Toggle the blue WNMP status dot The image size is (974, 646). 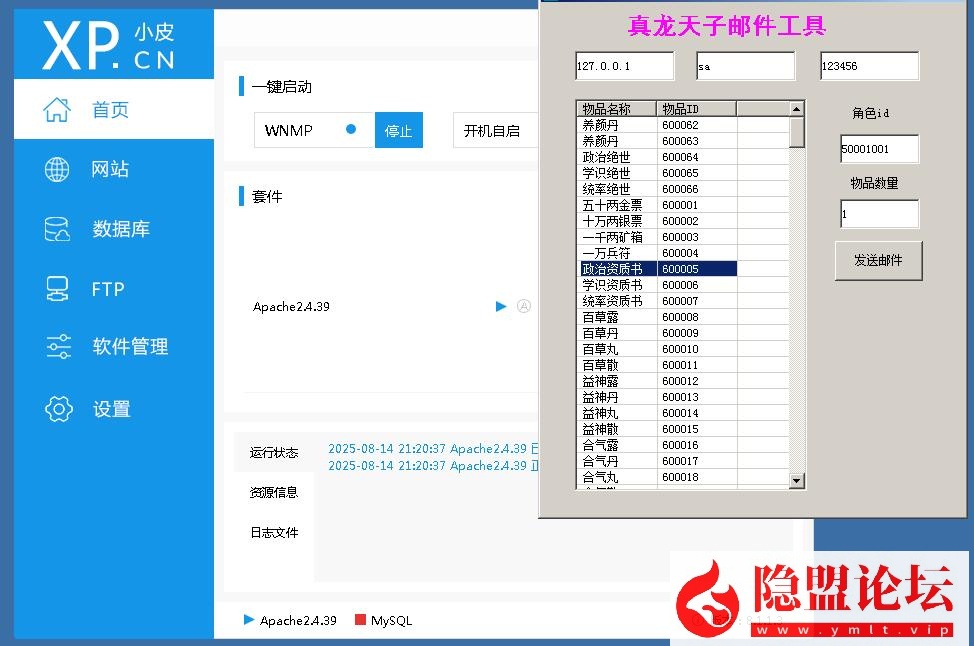coord(351,129)
